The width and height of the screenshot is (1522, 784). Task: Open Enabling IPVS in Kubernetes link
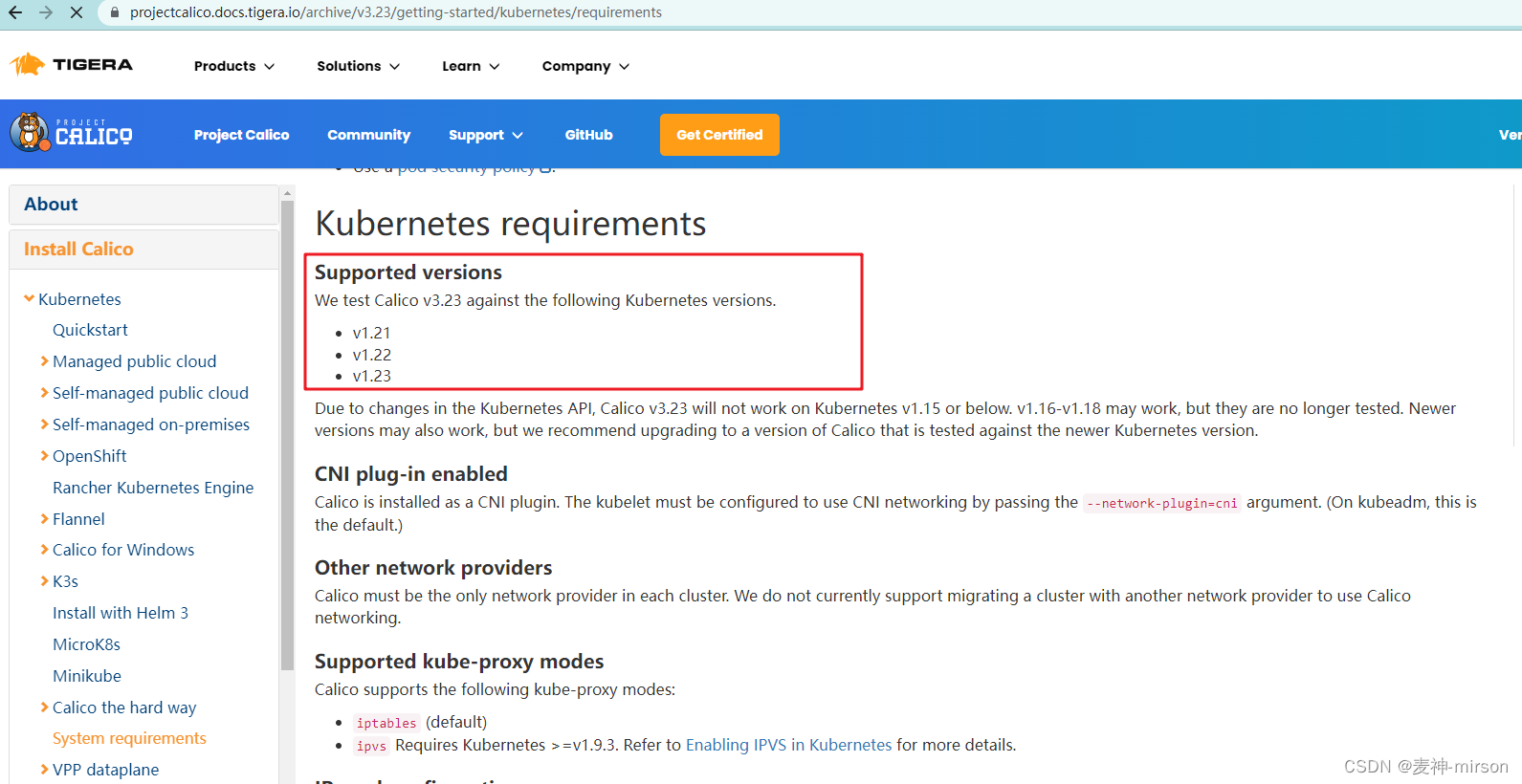(788, 745)
